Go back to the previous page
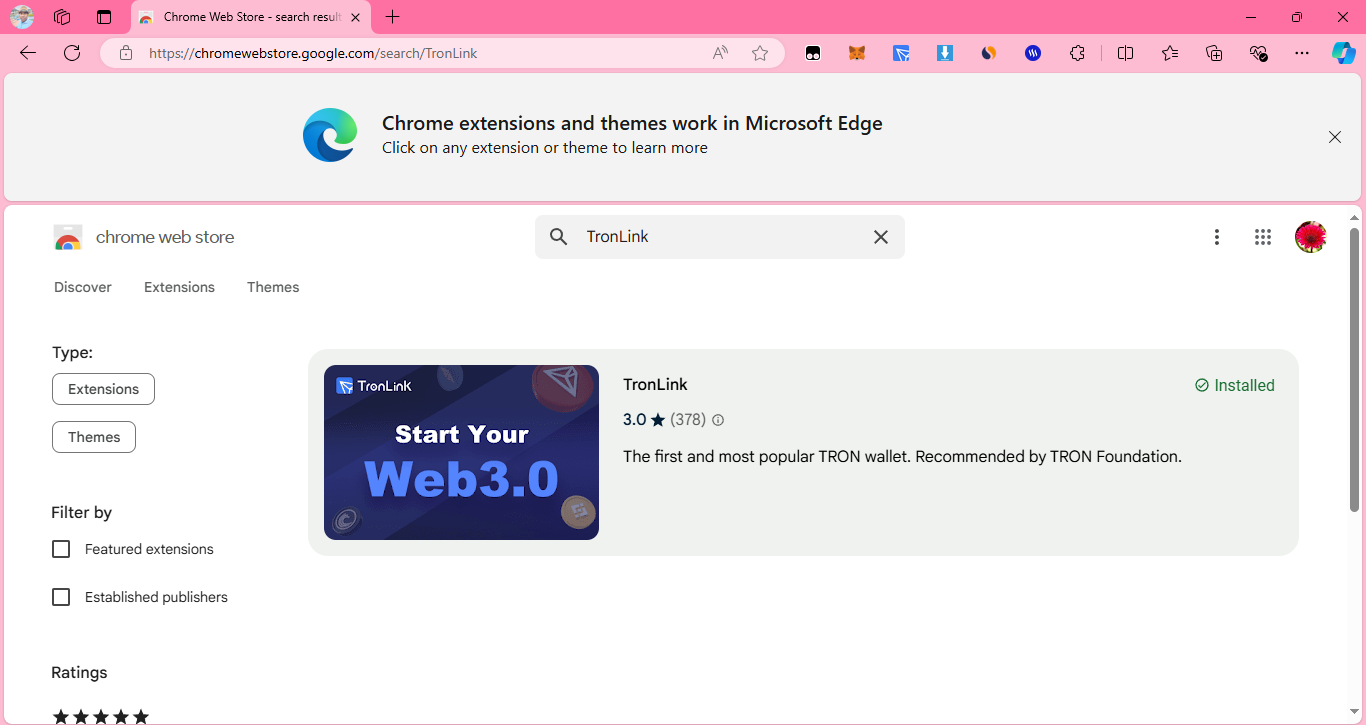 click(28, 53)
